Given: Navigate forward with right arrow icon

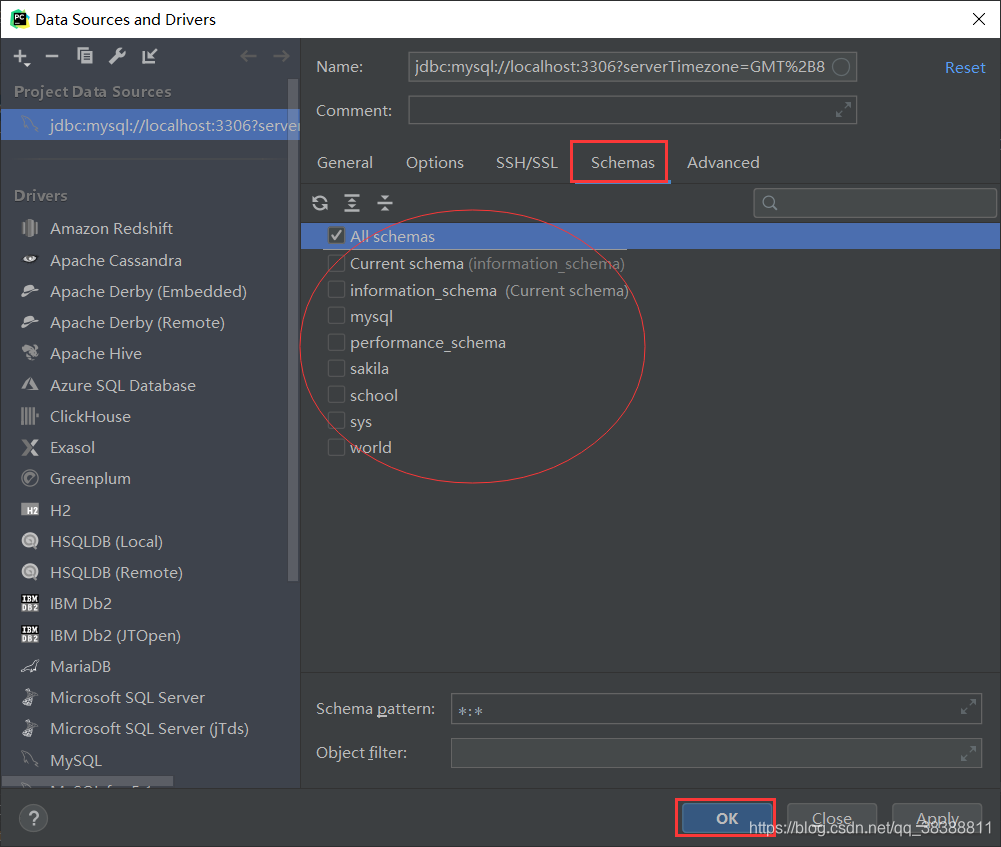Looking at the screenshot, I should (x=281, y=56).
